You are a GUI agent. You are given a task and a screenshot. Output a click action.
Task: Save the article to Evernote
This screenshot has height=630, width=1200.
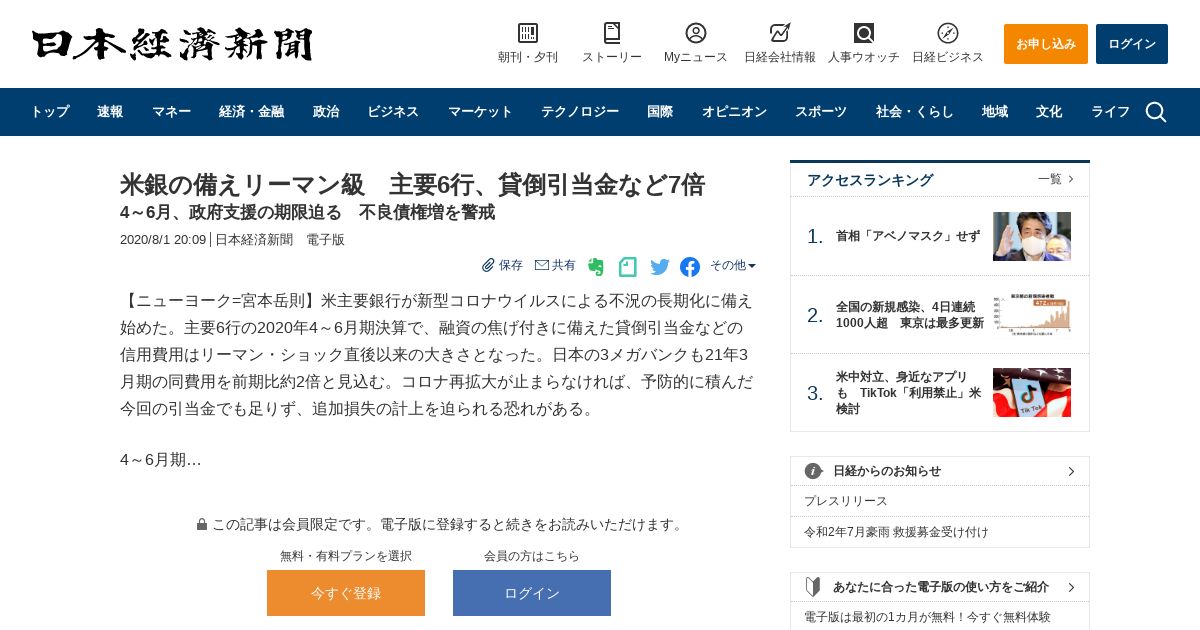click(596, 267)
